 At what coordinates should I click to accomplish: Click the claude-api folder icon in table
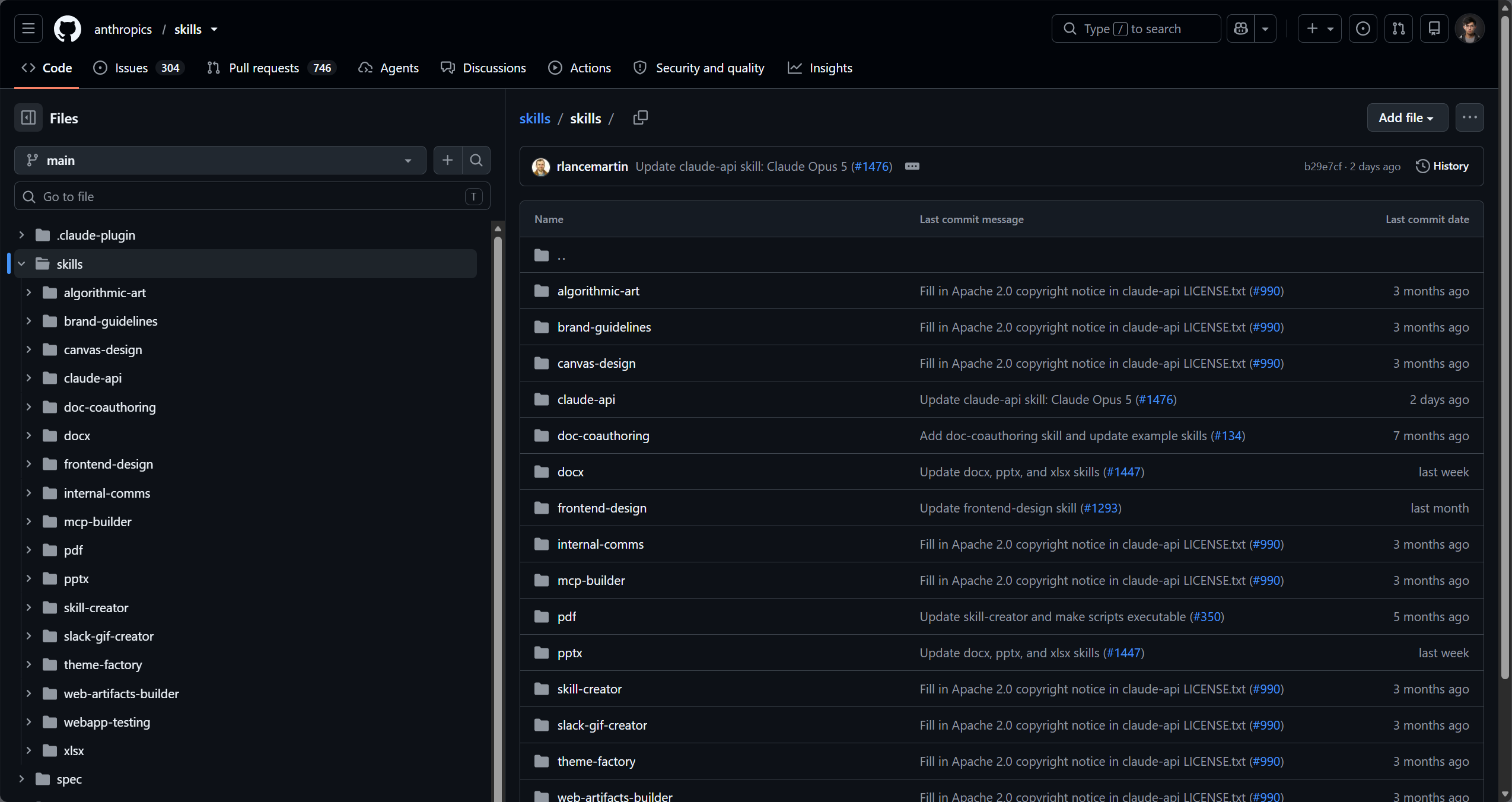click(542, 399)
